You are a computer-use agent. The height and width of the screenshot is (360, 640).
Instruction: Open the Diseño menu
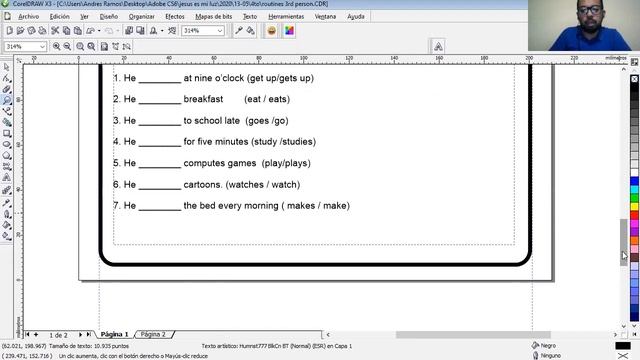click(x=109, y=16)
